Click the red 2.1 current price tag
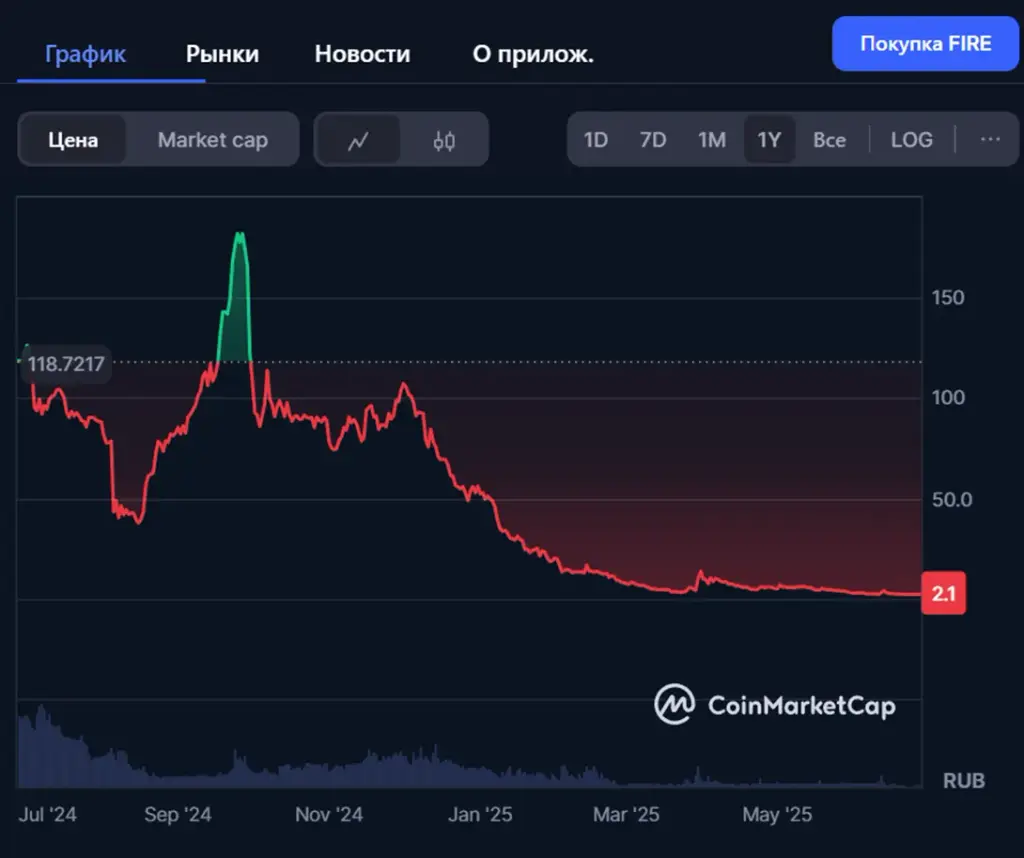This screenshot has height=858, width=1024. point(944,593)
